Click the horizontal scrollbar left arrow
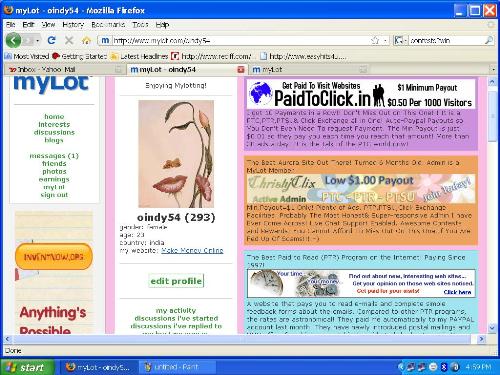 click(x=8, y=339)
